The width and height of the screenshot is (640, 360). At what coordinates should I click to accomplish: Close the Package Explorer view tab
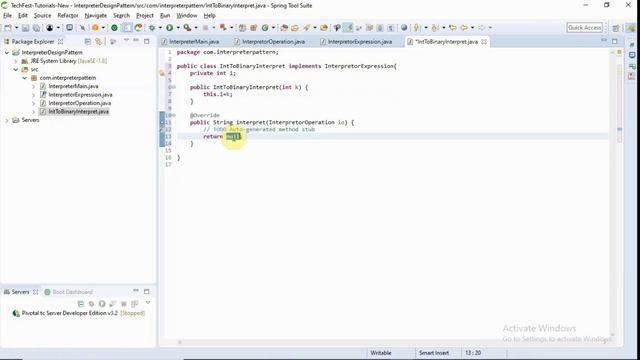coord(60,41)
